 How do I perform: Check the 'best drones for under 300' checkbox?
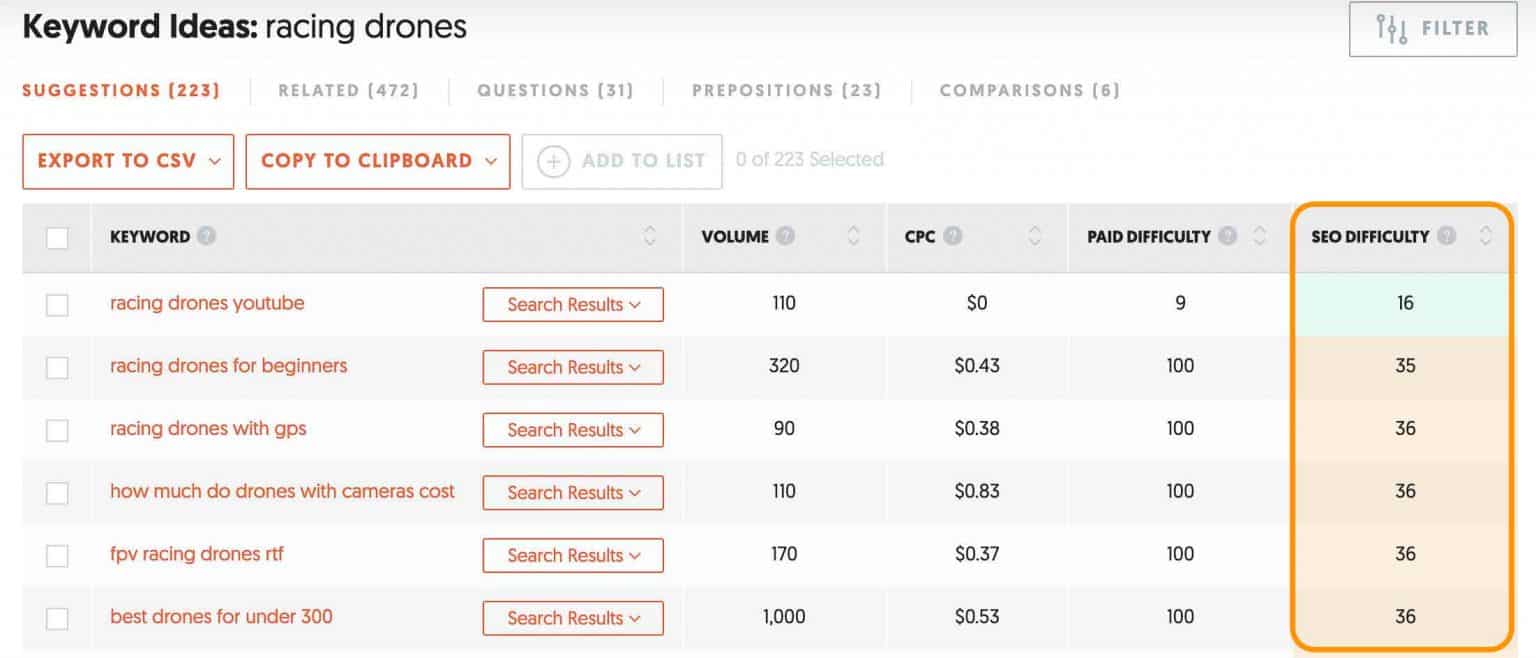tap(57, 617)
